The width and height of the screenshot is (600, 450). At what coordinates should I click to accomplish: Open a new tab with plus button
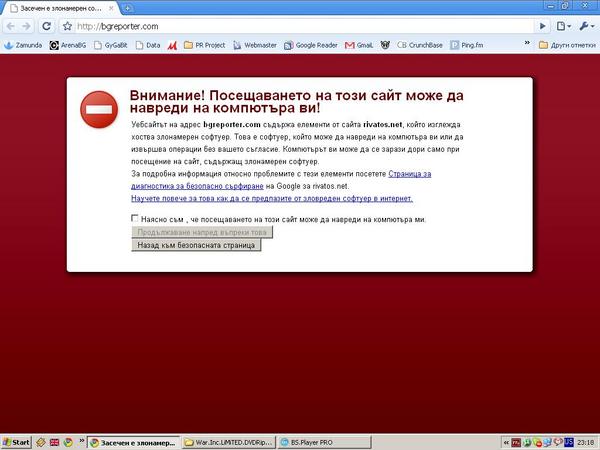[x=127, y=8]
